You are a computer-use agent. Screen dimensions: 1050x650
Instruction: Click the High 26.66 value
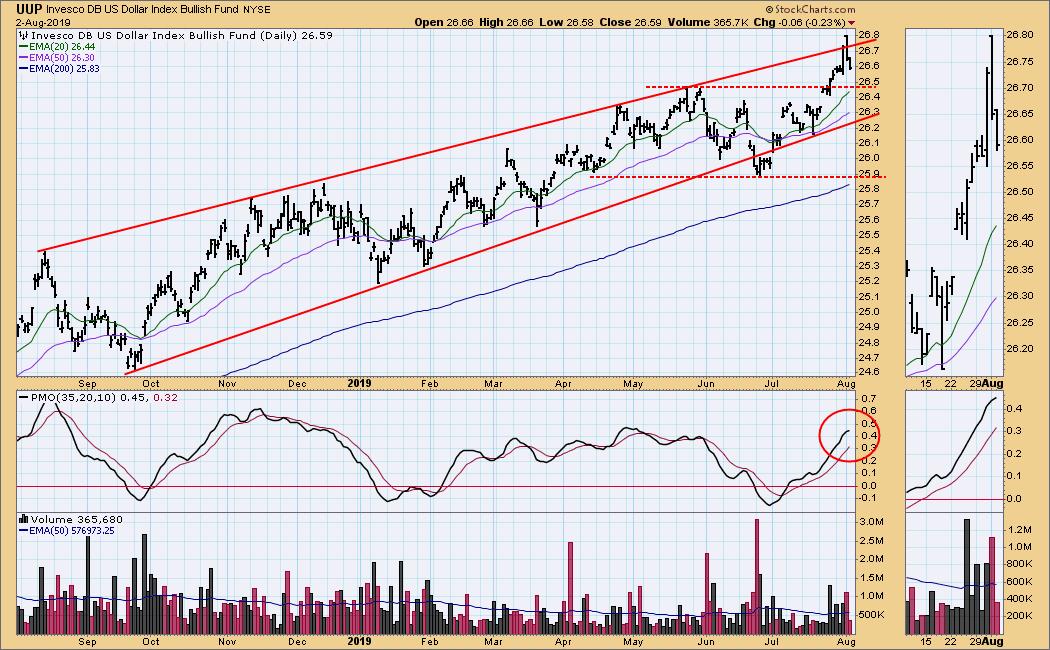506,22
